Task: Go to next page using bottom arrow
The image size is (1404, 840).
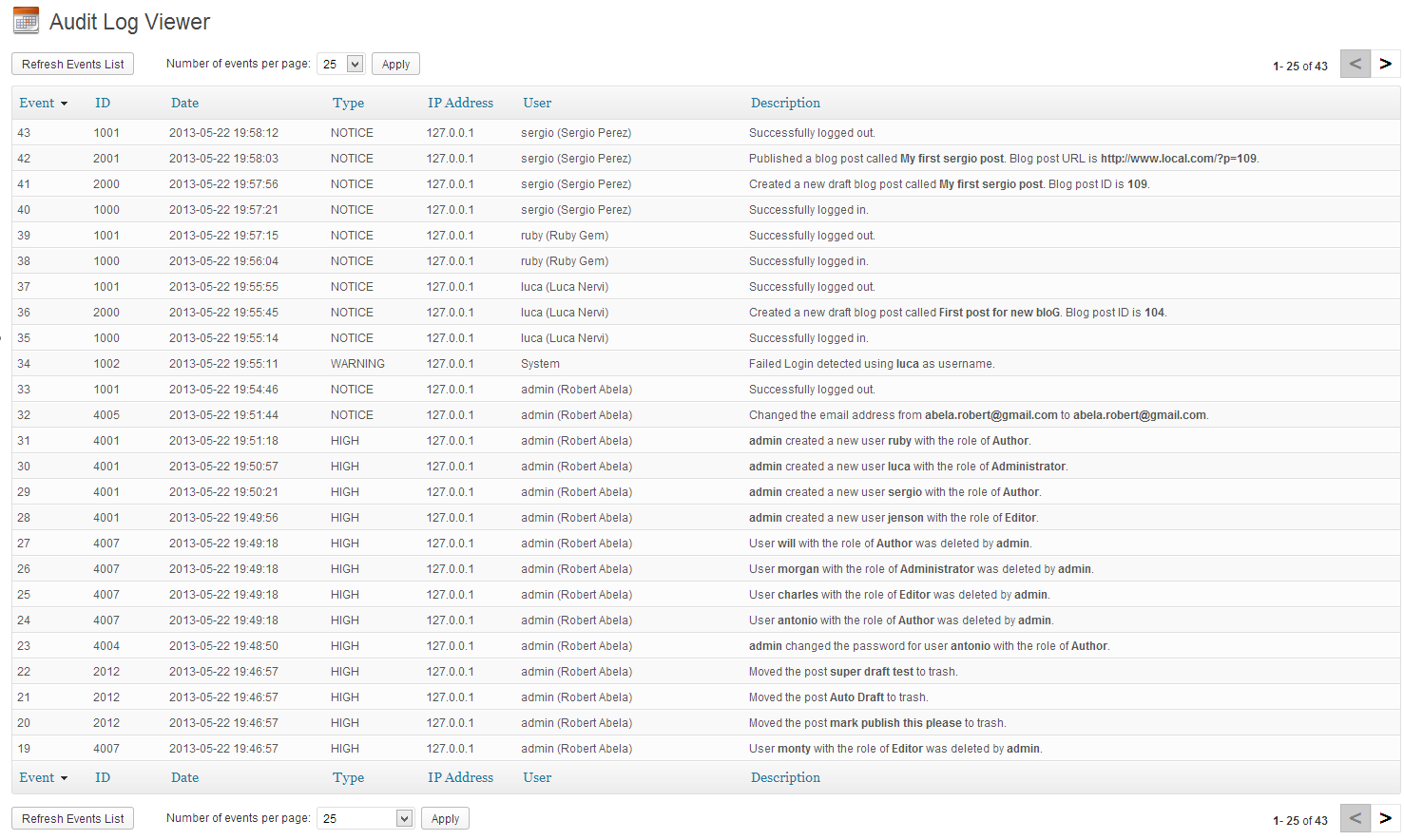Action: pos(1385,818)
